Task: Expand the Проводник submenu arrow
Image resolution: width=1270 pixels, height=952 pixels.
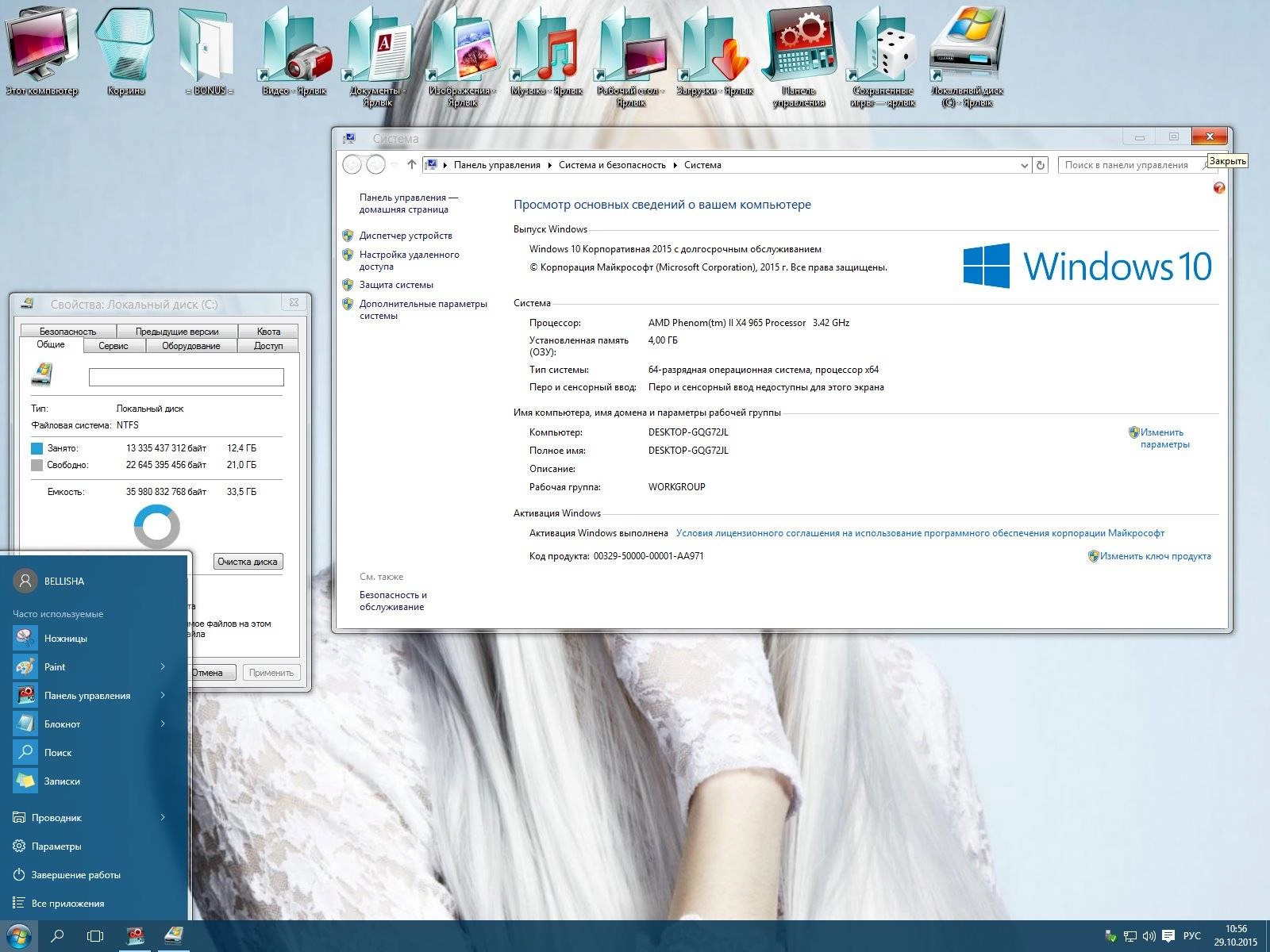Action: click(163, 818)
